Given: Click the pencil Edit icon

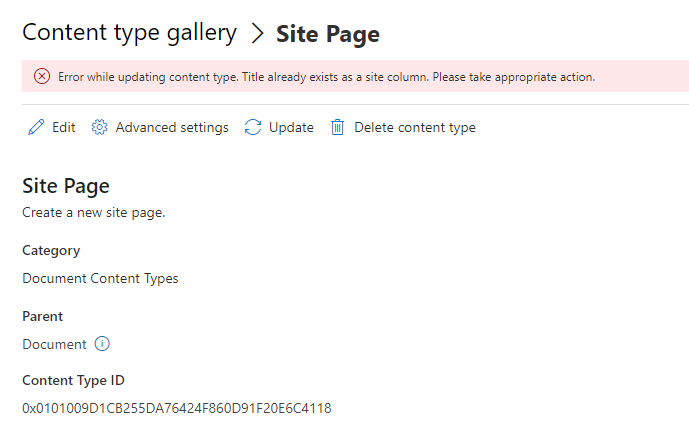Looking at the screenshot, I should [x=36, y=128].
